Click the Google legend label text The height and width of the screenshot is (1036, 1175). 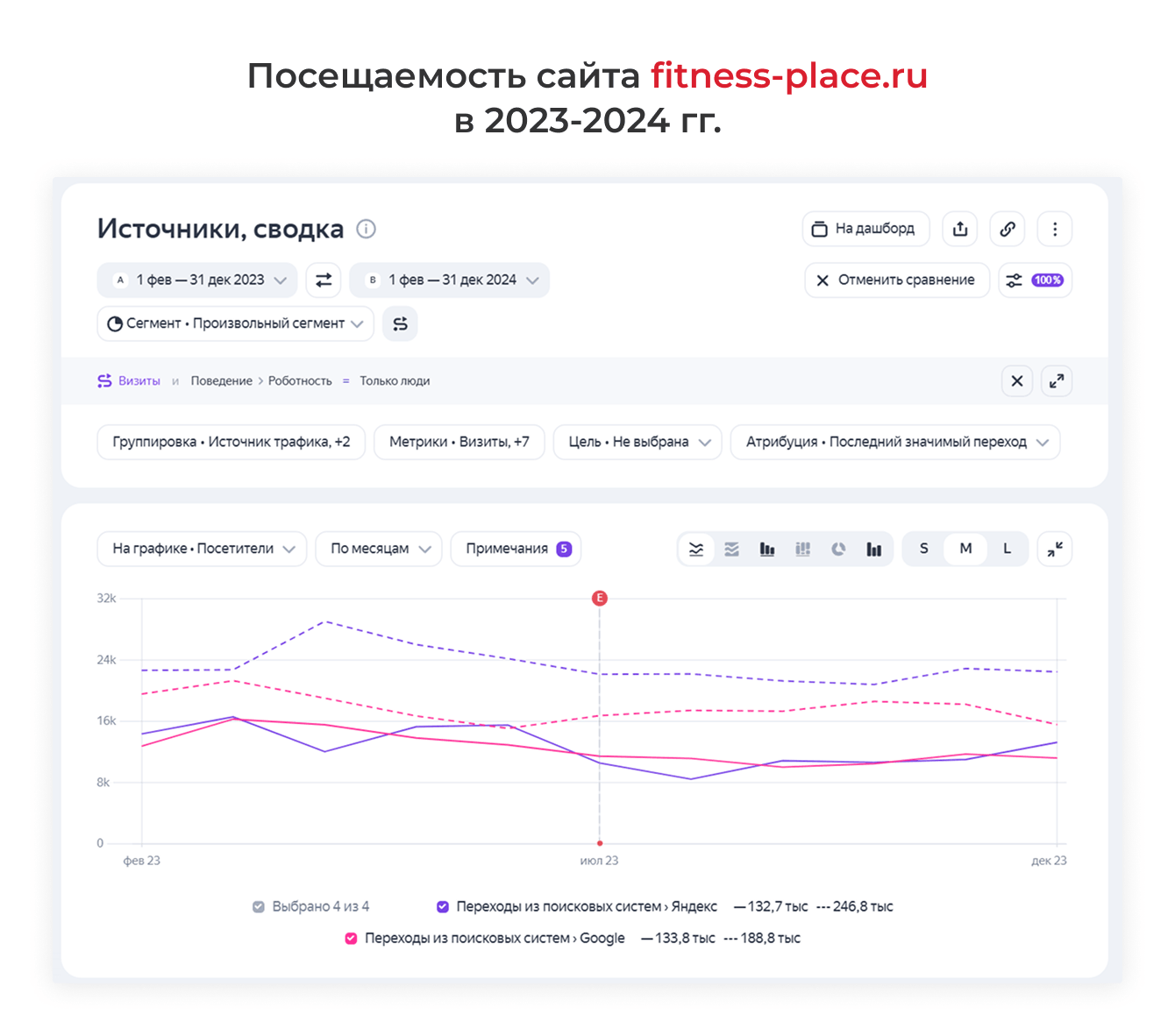pos(495,938)
